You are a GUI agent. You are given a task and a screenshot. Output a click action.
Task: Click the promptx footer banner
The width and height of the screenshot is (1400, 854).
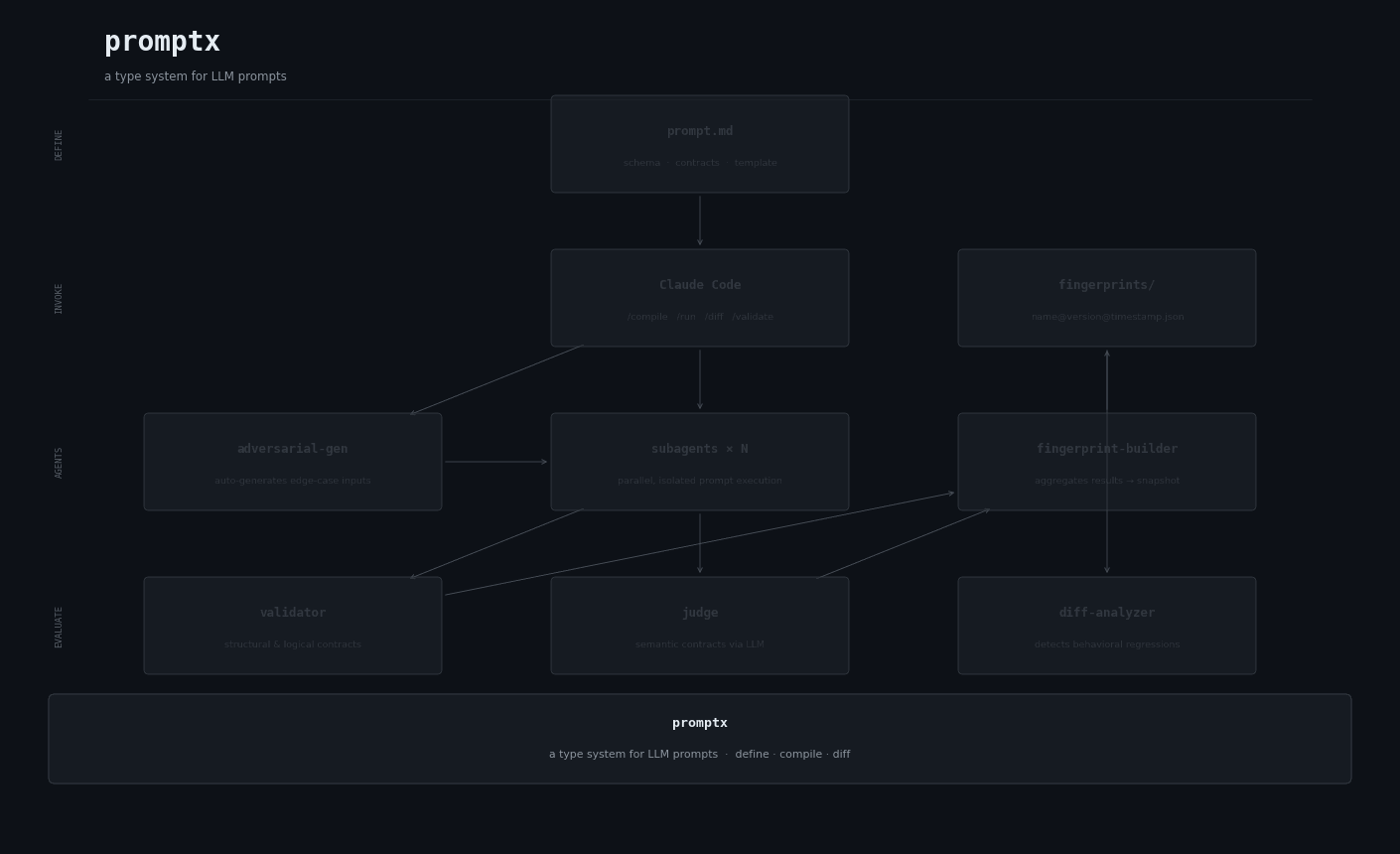coord(700,739)
